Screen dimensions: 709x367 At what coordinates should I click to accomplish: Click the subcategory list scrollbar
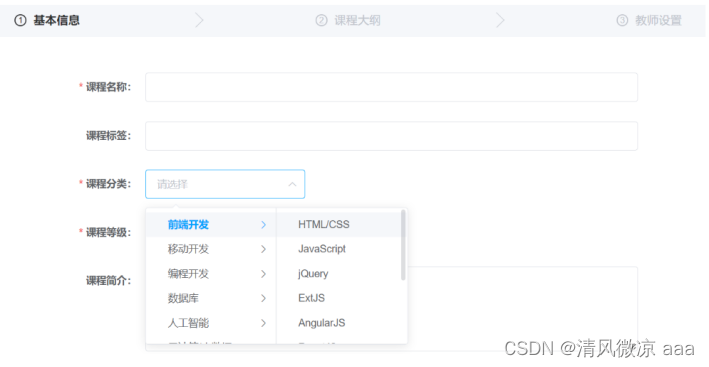(x=403, y=245)
